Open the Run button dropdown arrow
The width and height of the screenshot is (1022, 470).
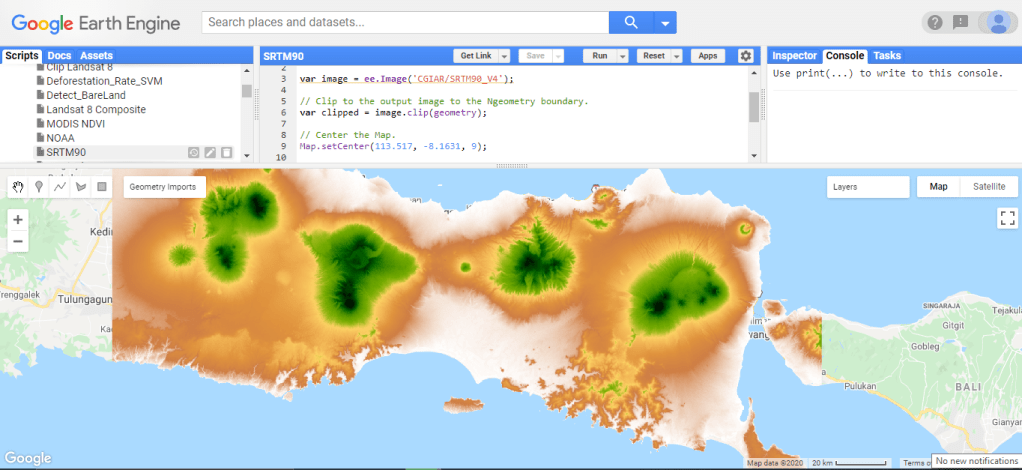[x=622, y=57]
